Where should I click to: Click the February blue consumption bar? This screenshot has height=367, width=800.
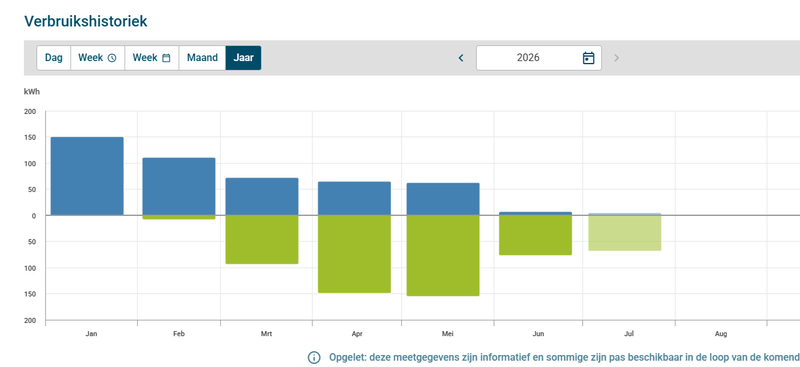click(x=179, y=186)
